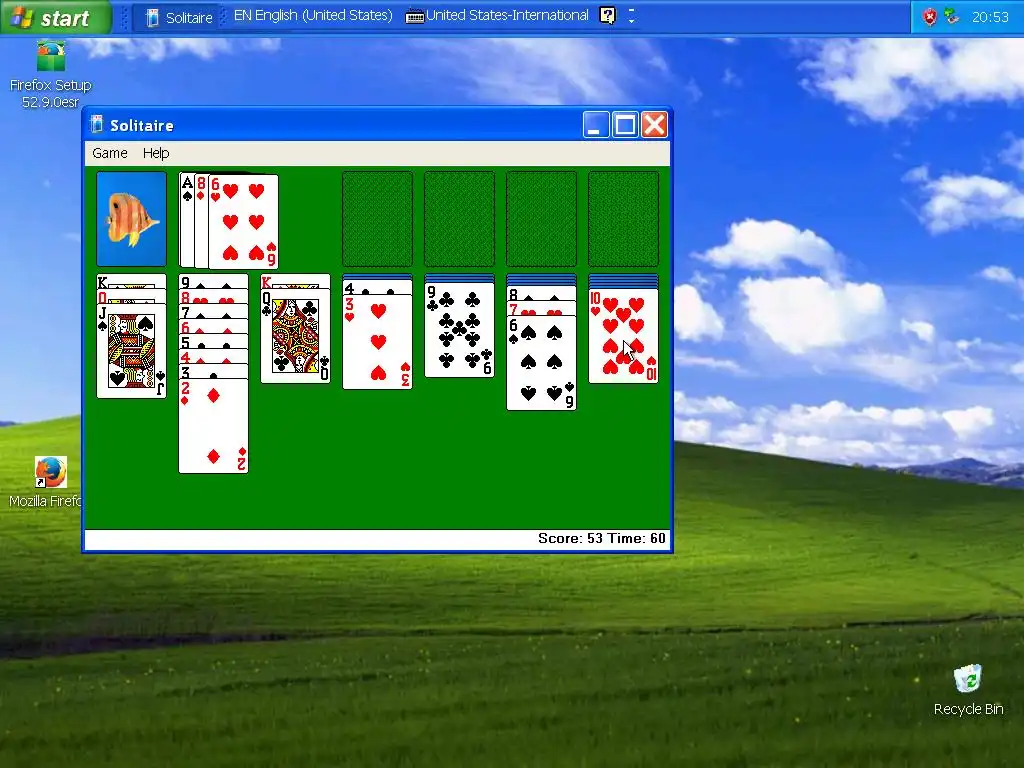Click the red security alert shield tray icon
The height and width of the screenshot is (768, 1024).
click(x=929, y=17)
